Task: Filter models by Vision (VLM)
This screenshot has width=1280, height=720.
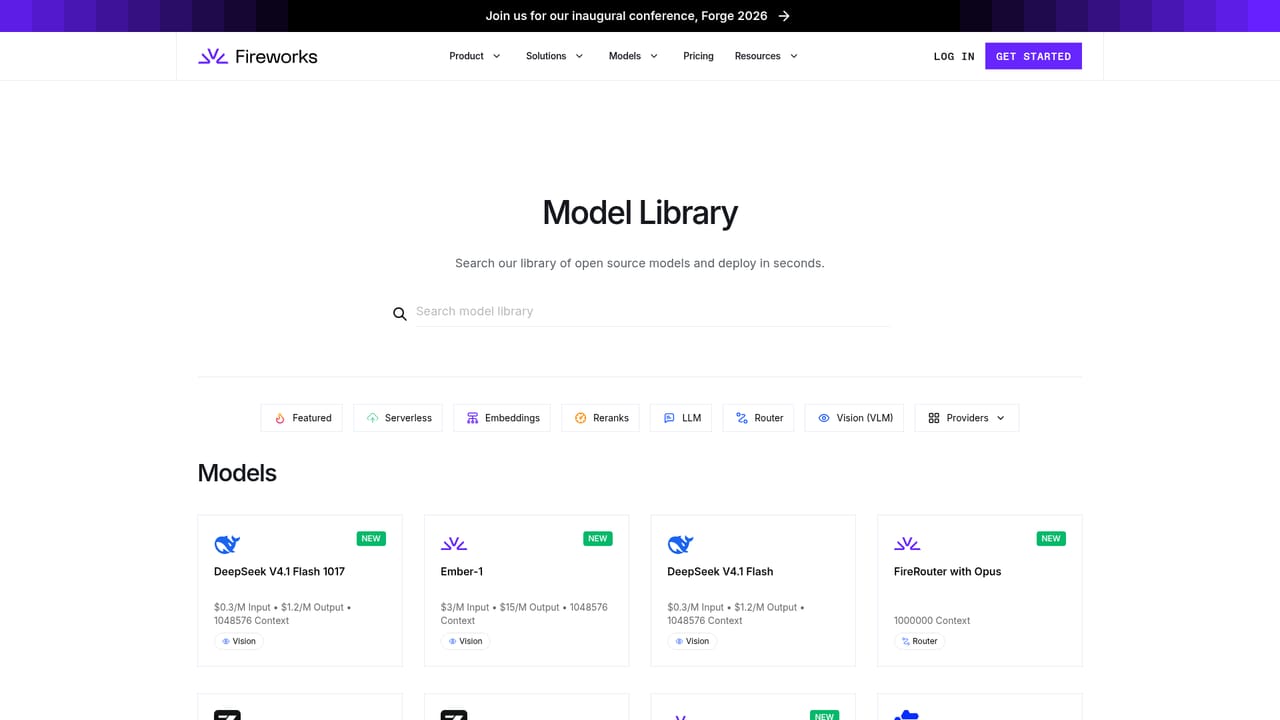Action: tap(855, 418)
